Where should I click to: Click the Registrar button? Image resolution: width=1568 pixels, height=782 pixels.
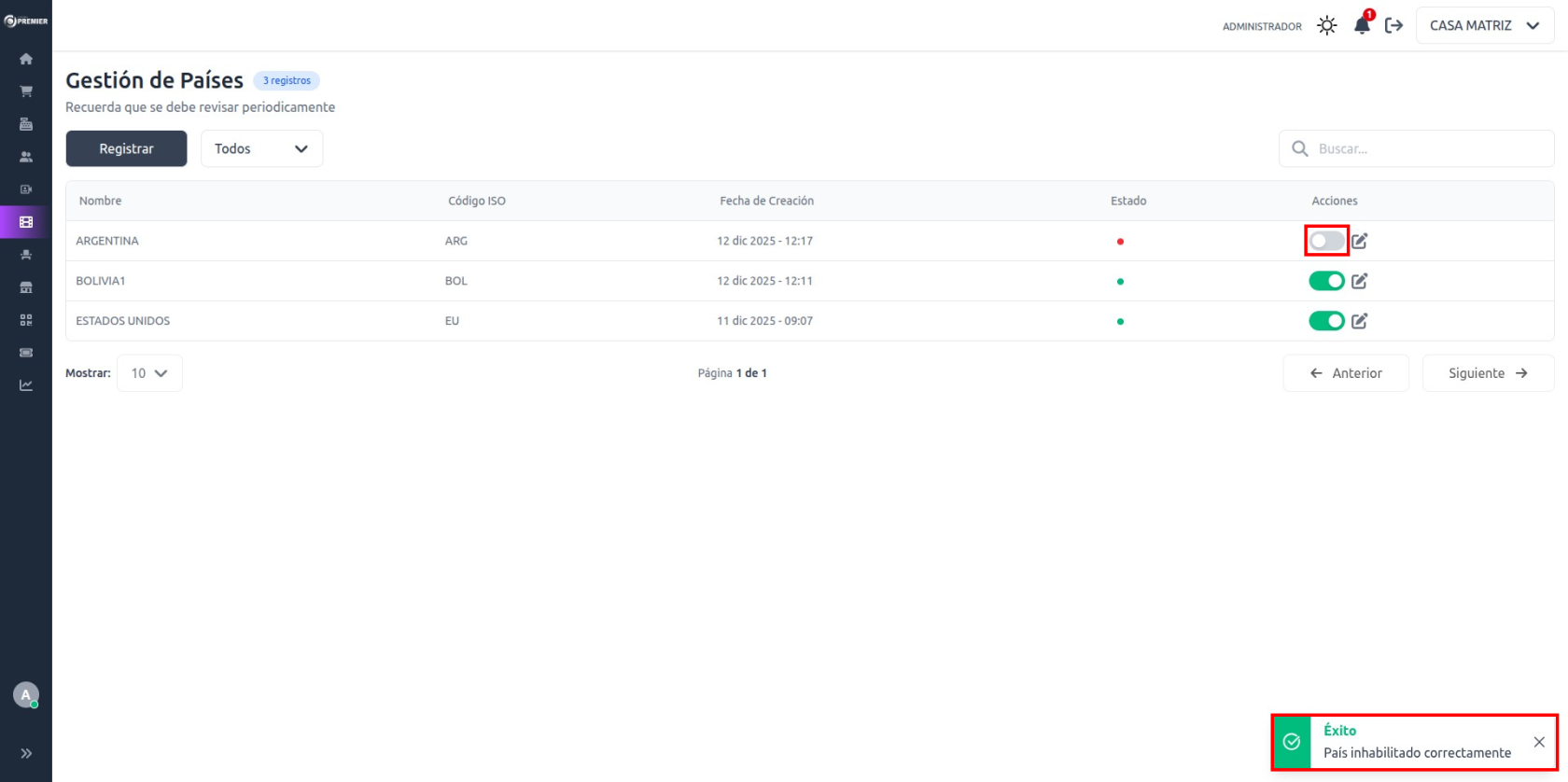pyautogui.click(x=126, y=148)
